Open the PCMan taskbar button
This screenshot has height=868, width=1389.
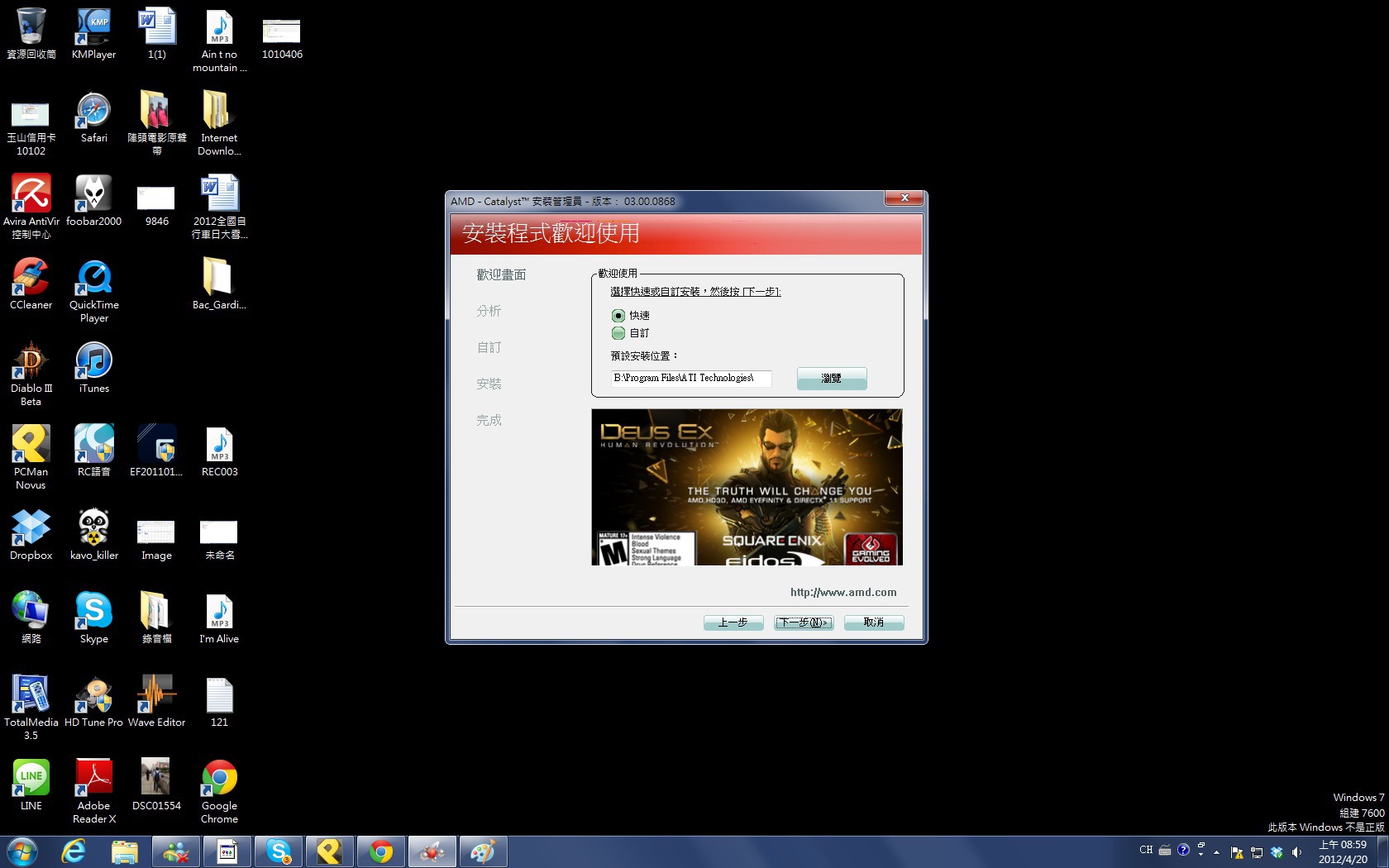click(x=330, y=851)
